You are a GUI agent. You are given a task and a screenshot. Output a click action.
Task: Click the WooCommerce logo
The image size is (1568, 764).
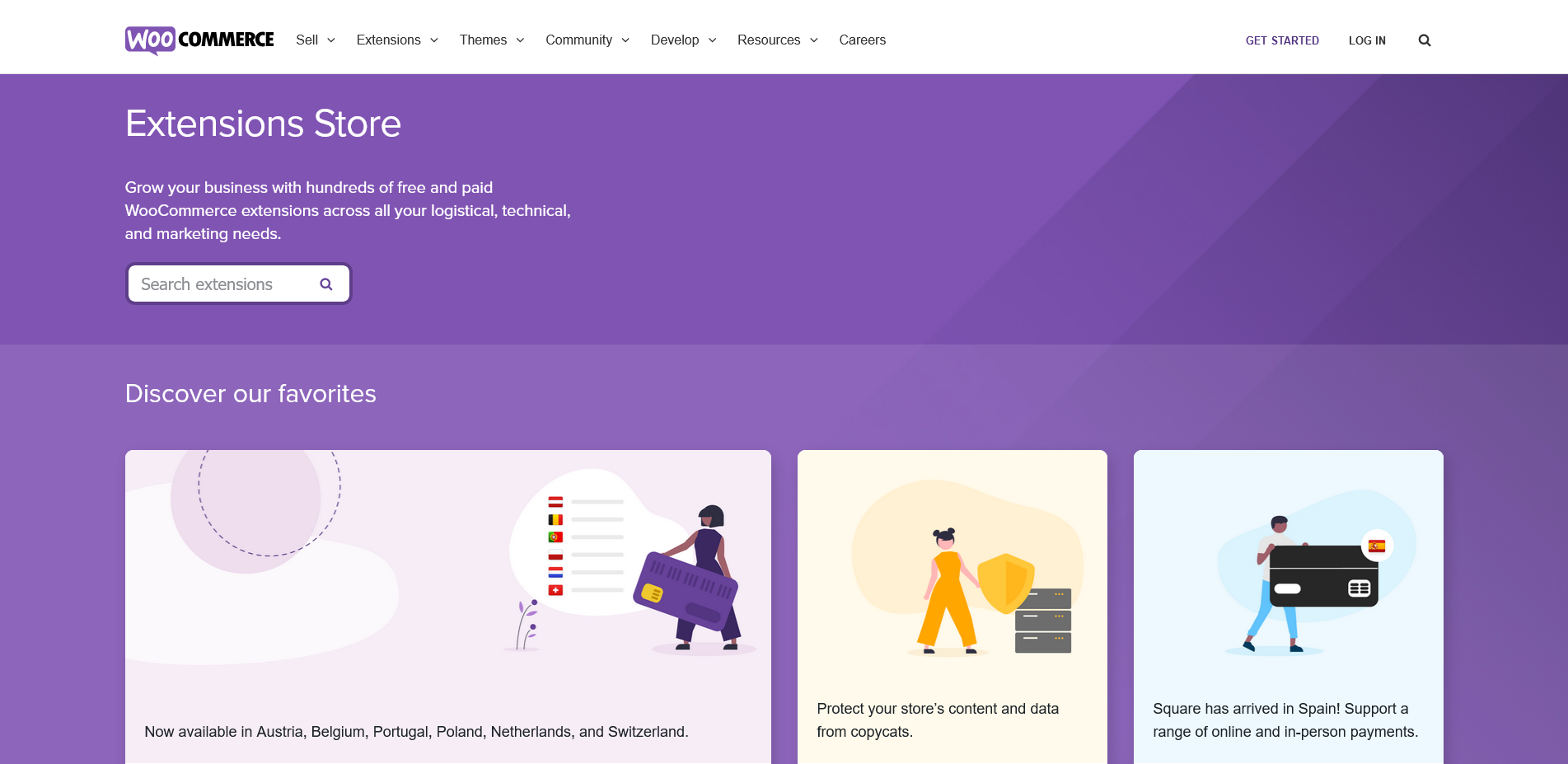point(199,40)
